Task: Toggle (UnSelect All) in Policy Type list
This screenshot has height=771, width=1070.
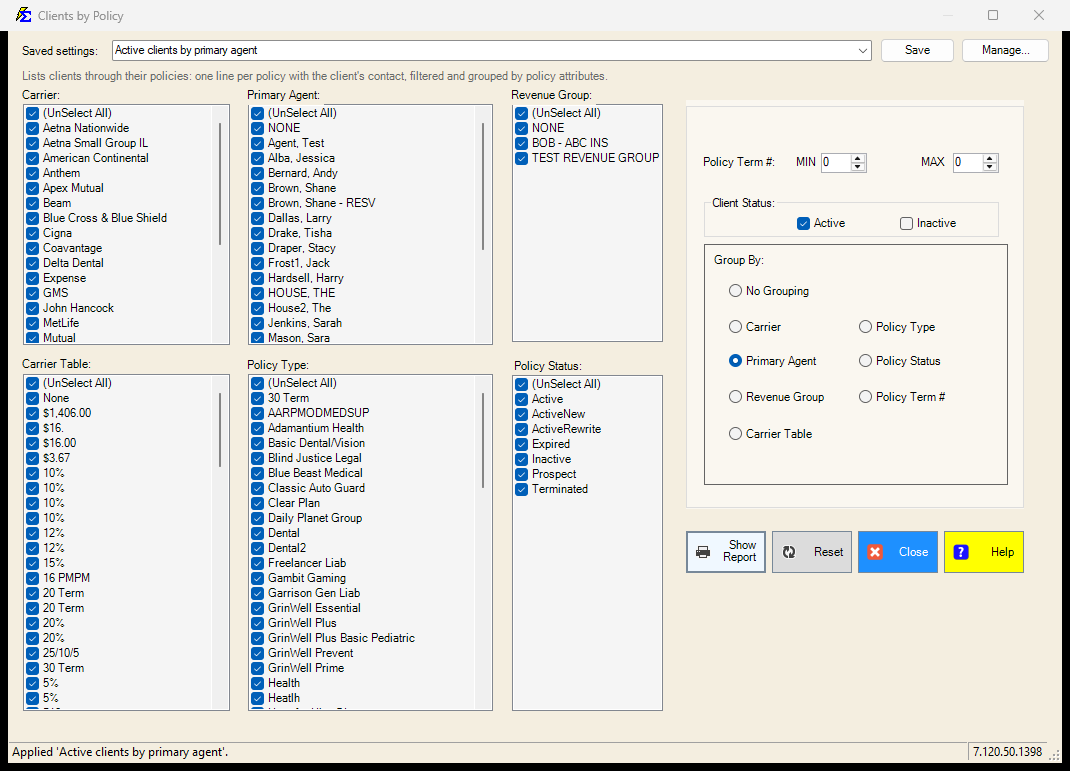Action: pyautogui.click(x=257, y=383)
